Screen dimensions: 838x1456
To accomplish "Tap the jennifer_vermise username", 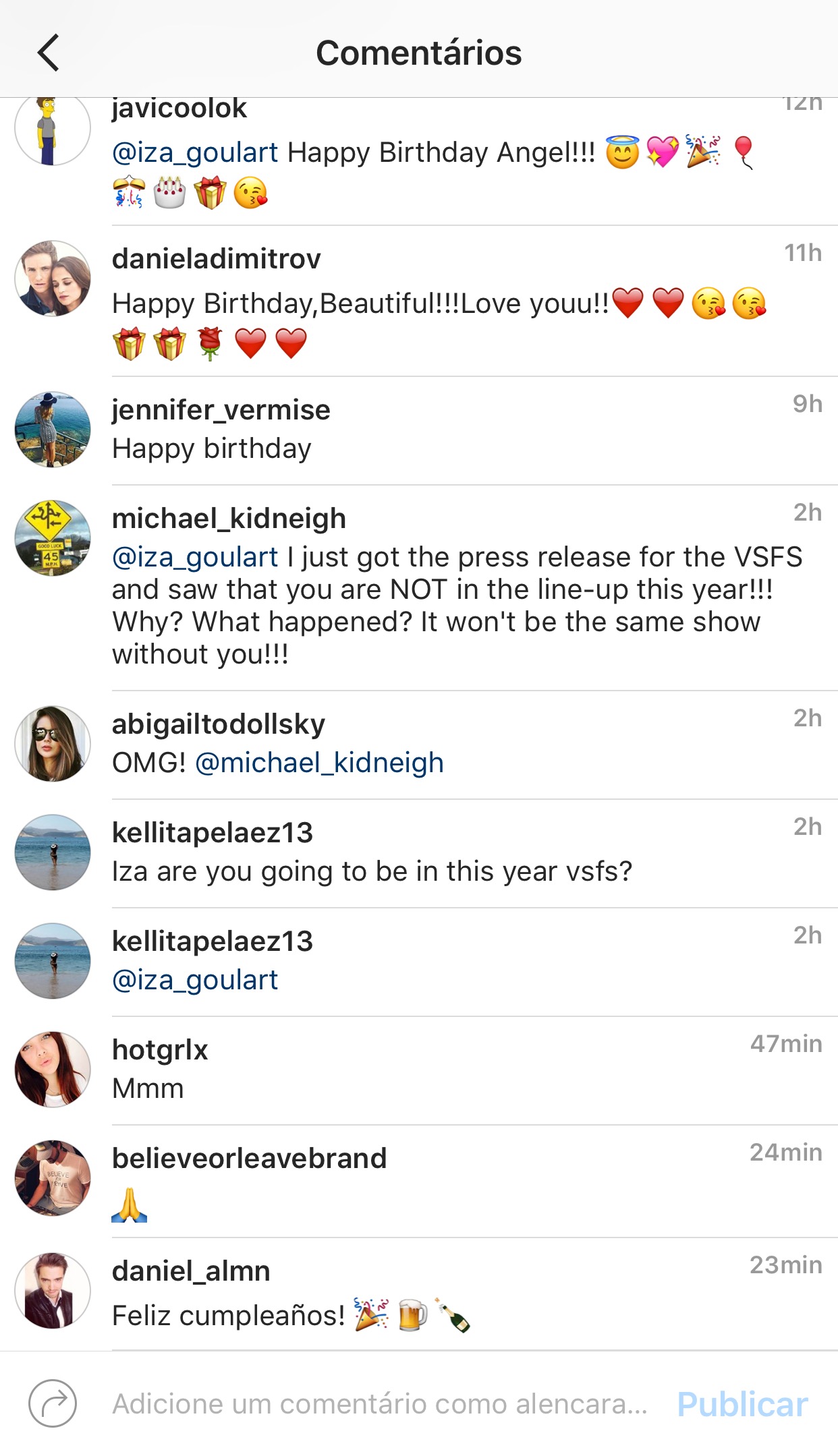I will tap(221, 410).
